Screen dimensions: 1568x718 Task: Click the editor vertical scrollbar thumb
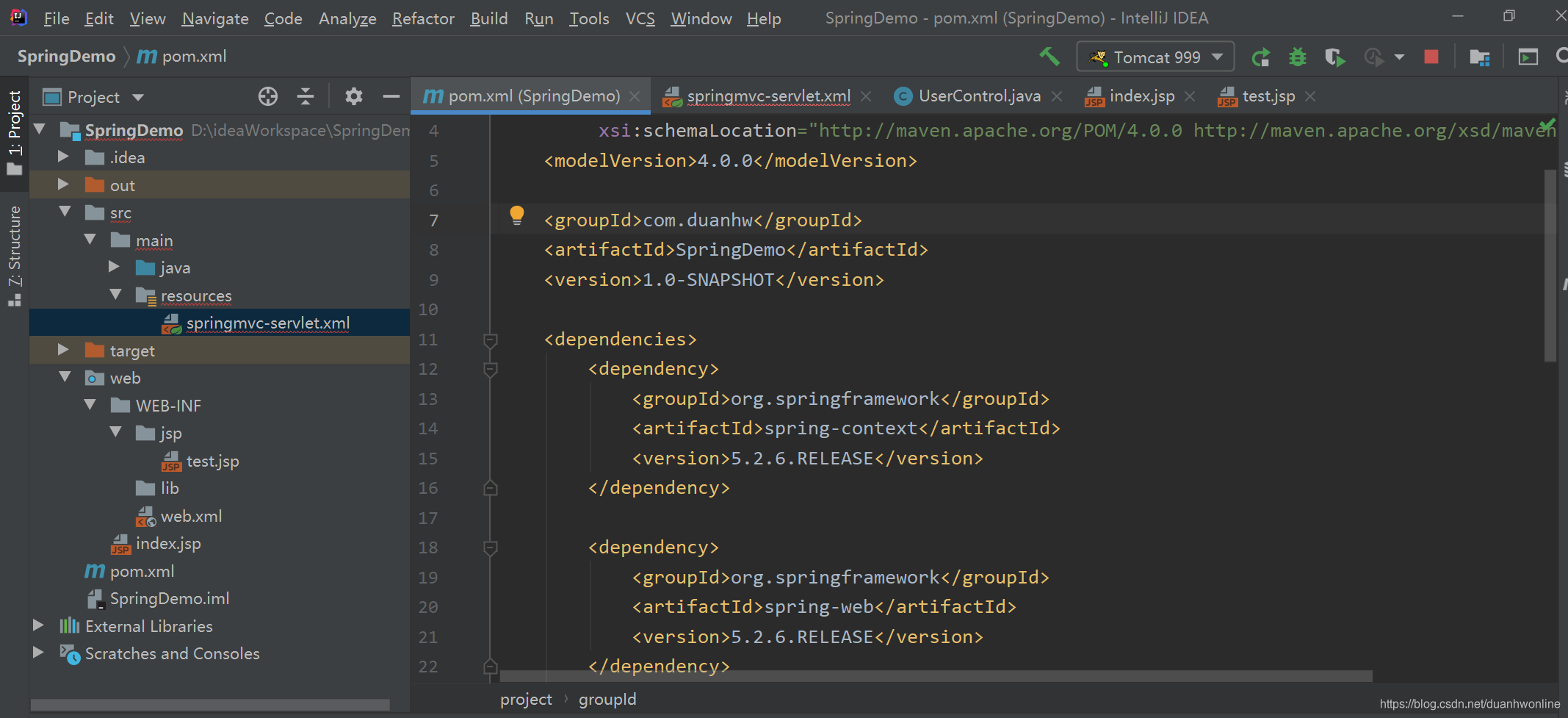1550,265
